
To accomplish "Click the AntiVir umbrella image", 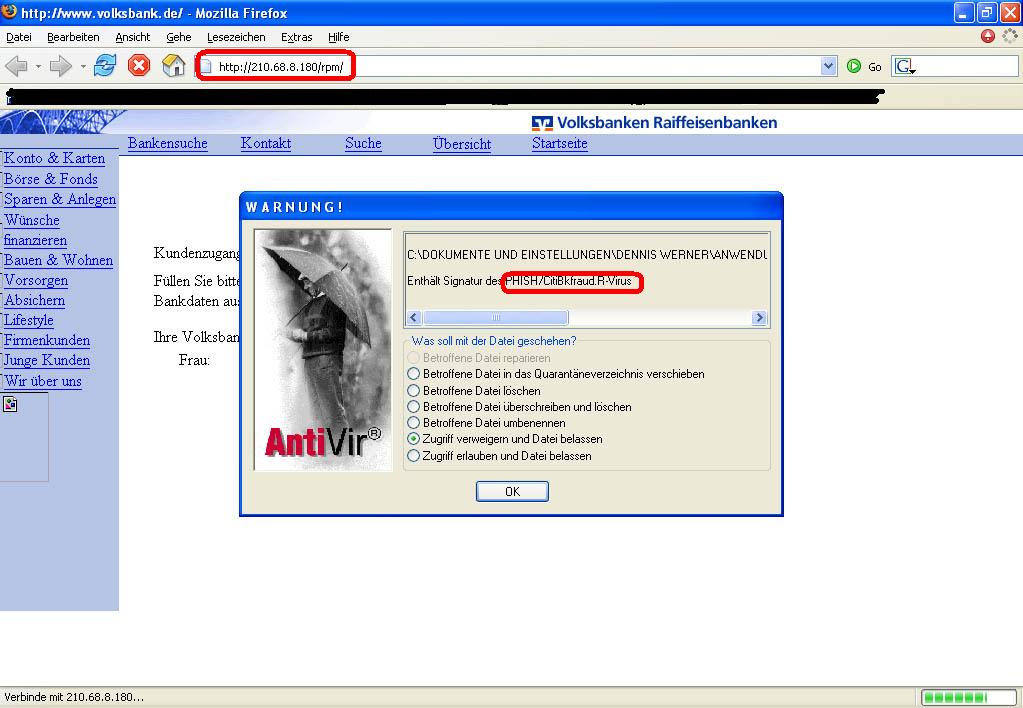I will pos(323,350).
